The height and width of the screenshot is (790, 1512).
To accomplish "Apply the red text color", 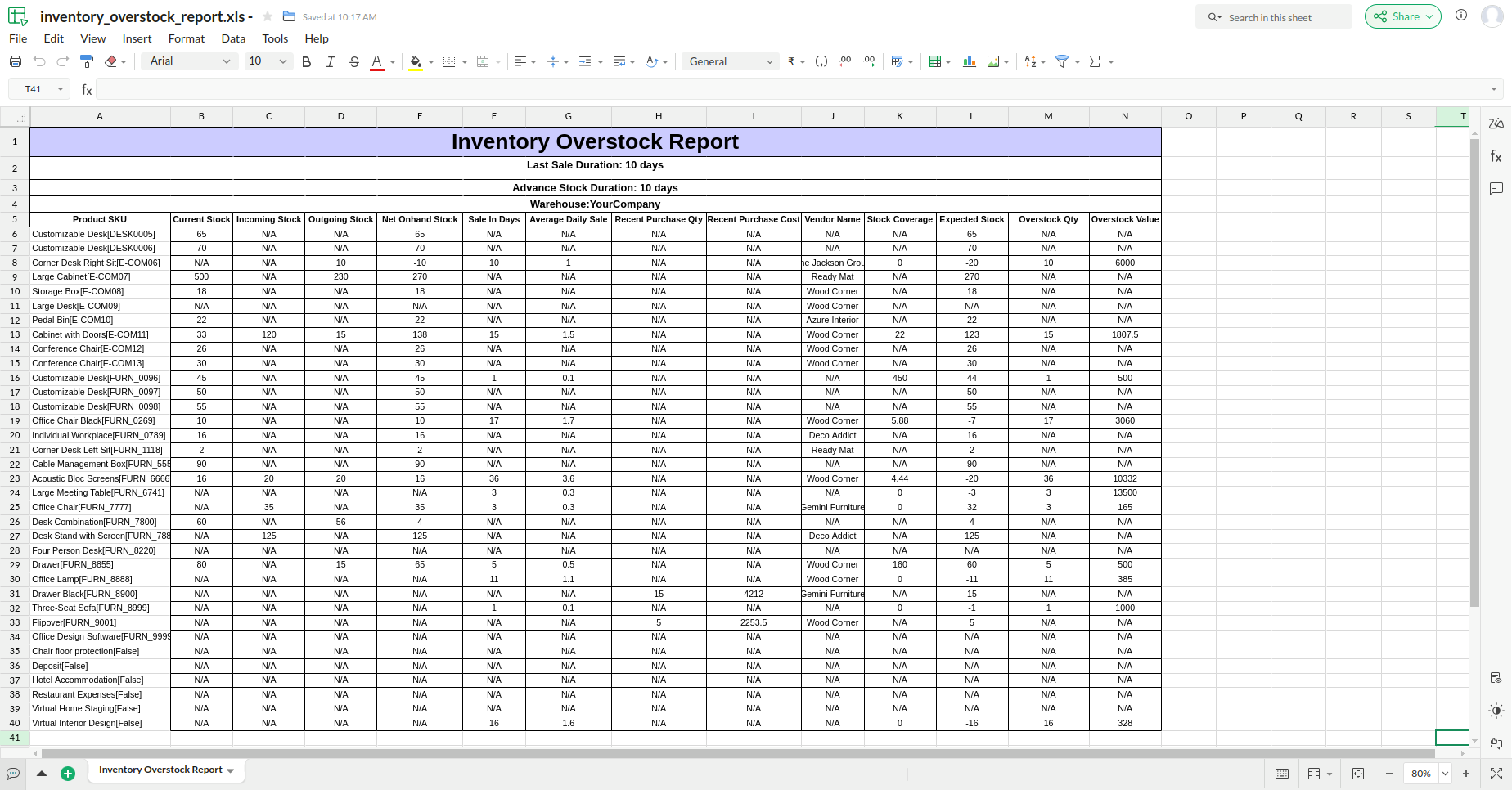I will coord(377,62).
